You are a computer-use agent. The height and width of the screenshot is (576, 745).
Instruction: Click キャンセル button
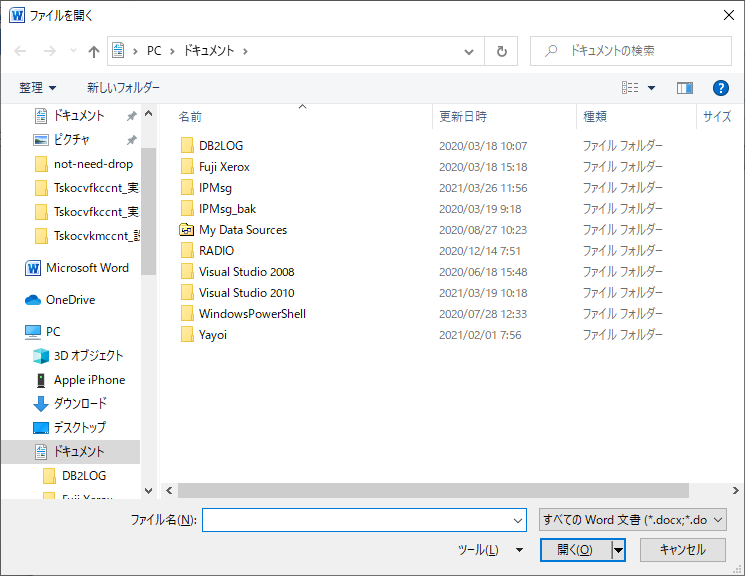[x=683, y=550]
